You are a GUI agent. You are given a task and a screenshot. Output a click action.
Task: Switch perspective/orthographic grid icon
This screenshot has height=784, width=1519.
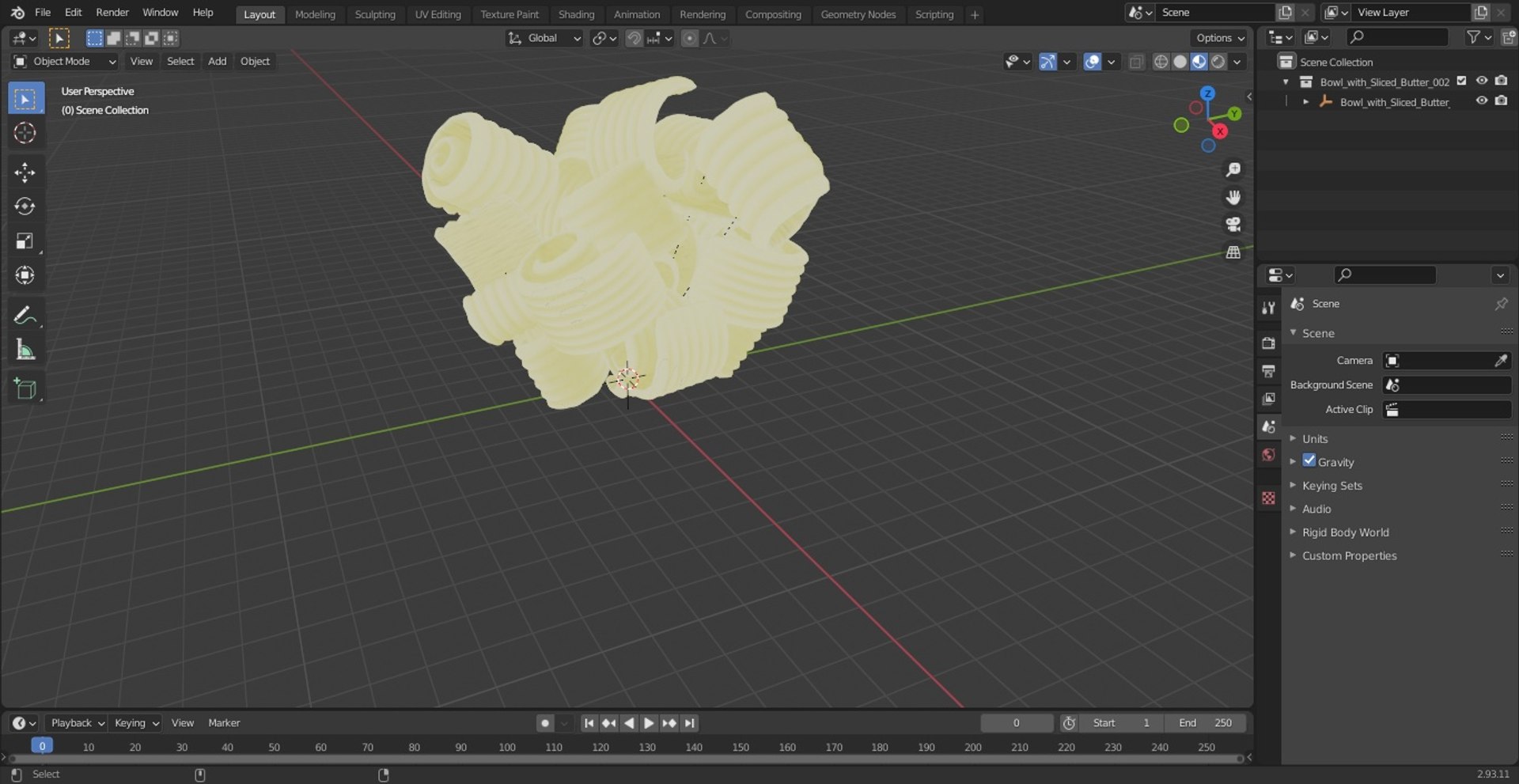(x=1233, y=252)
